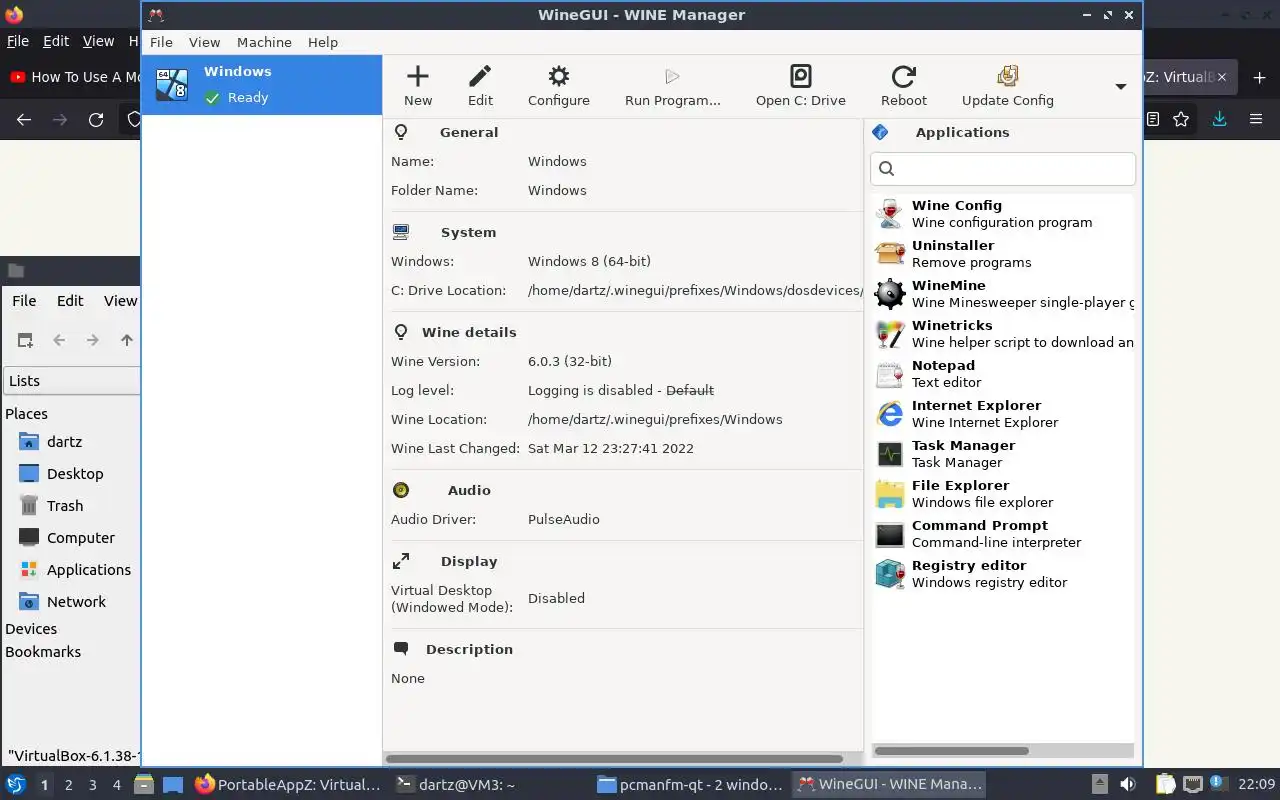Screen dimensions: 1280x800
Task: Click the taskbar clock showing 22:09
Action: click(1256, 785)
